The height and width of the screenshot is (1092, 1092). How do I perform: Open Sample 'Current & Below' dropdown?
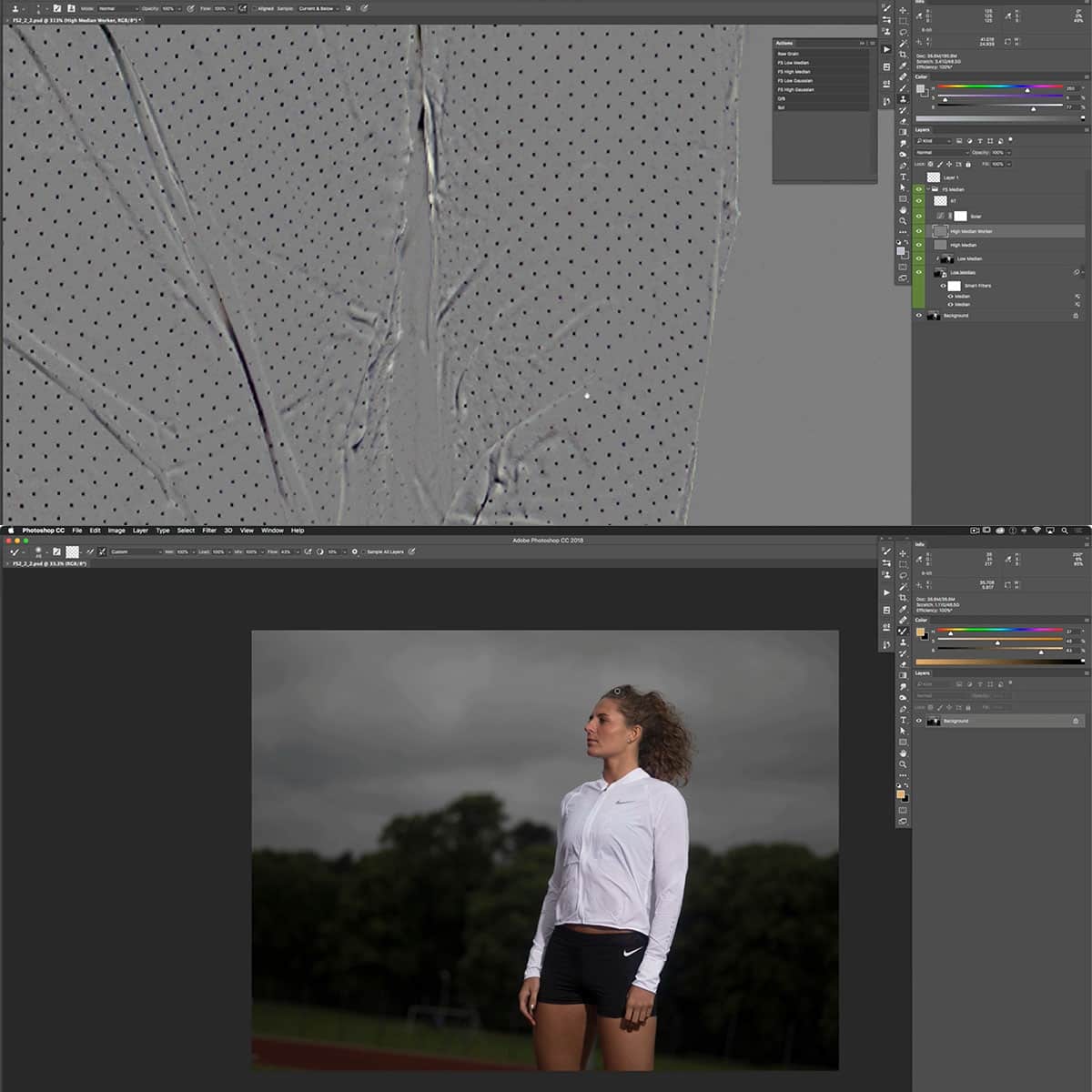(318, 8)
